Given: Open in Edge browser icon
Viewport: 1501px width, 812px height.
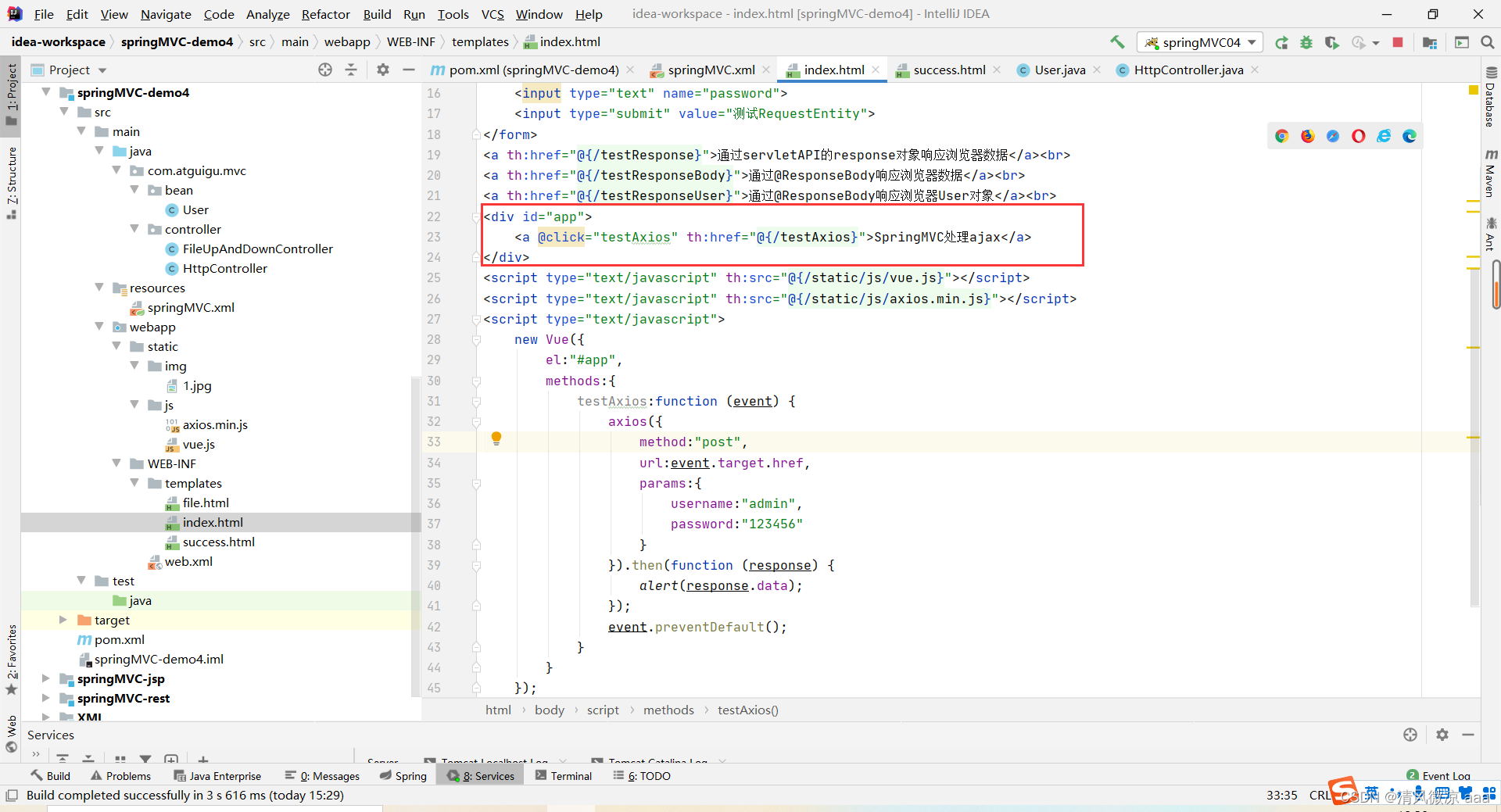Looking at the screenshot, I should click(x=1410, y=136).
